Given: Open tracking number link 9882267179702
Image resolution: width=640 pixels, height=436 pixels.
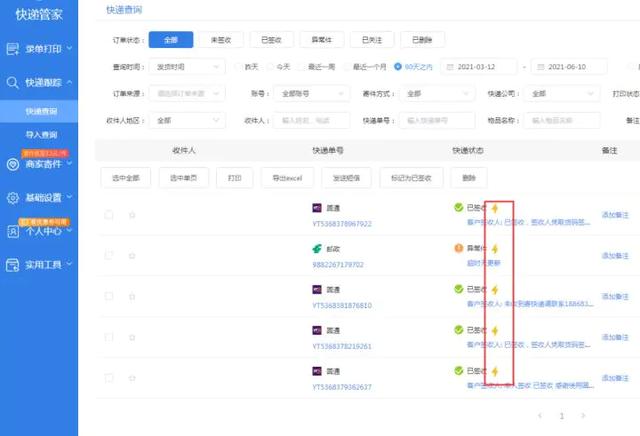Looking at the screenshot, I should [x=338, y=265].
